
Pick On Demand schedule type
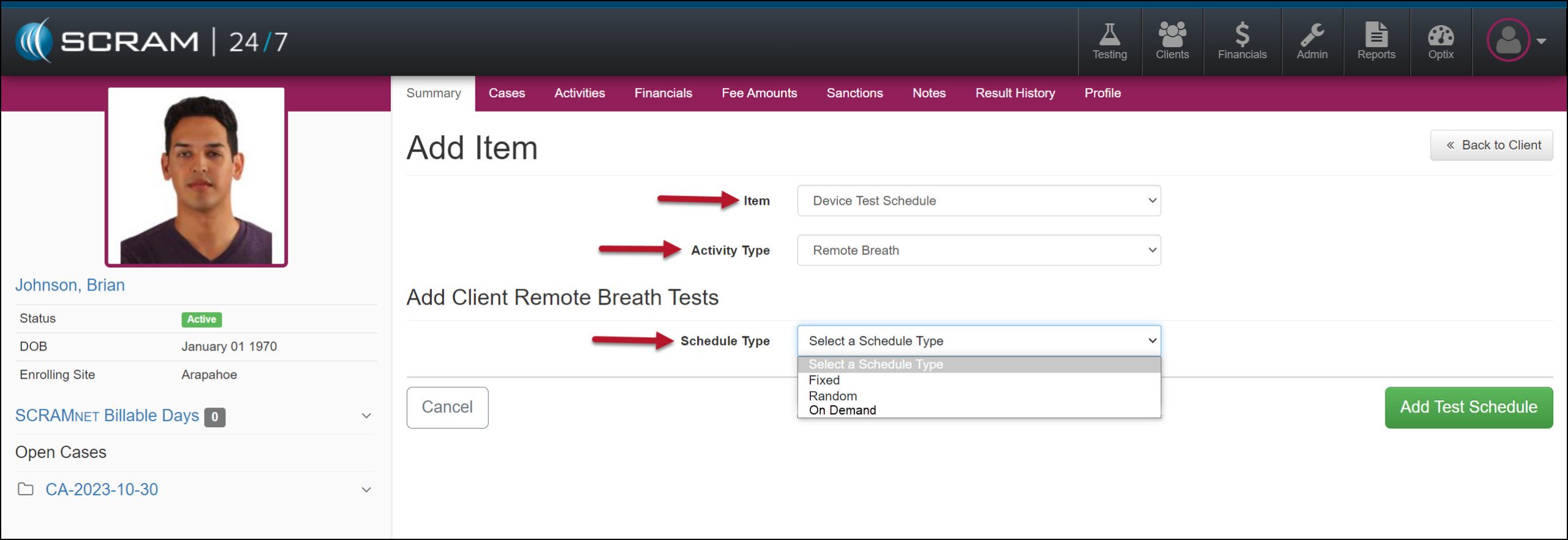[x=842, y=411]
